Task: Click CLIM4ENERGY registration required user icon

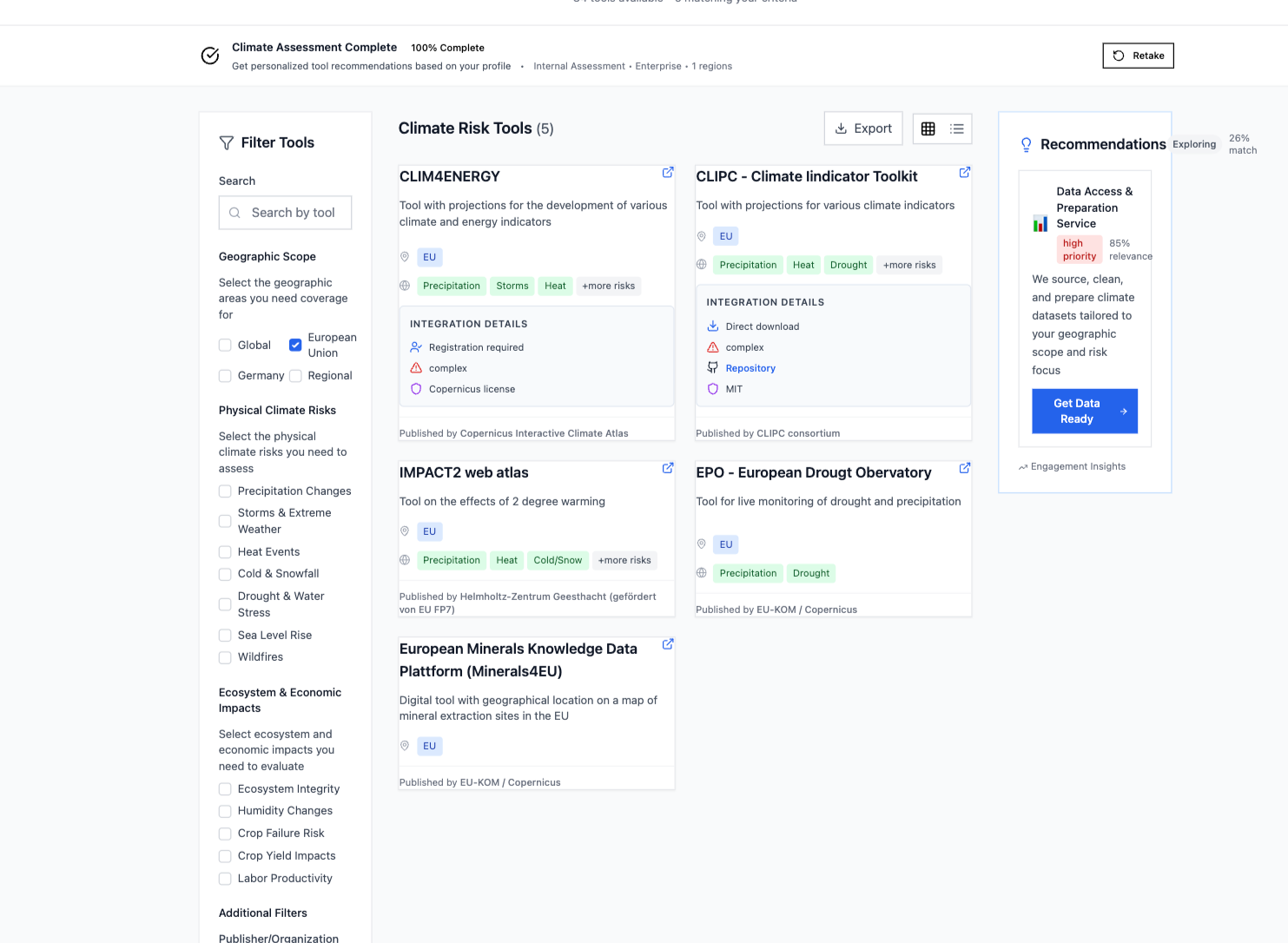Action: [416, 347]
